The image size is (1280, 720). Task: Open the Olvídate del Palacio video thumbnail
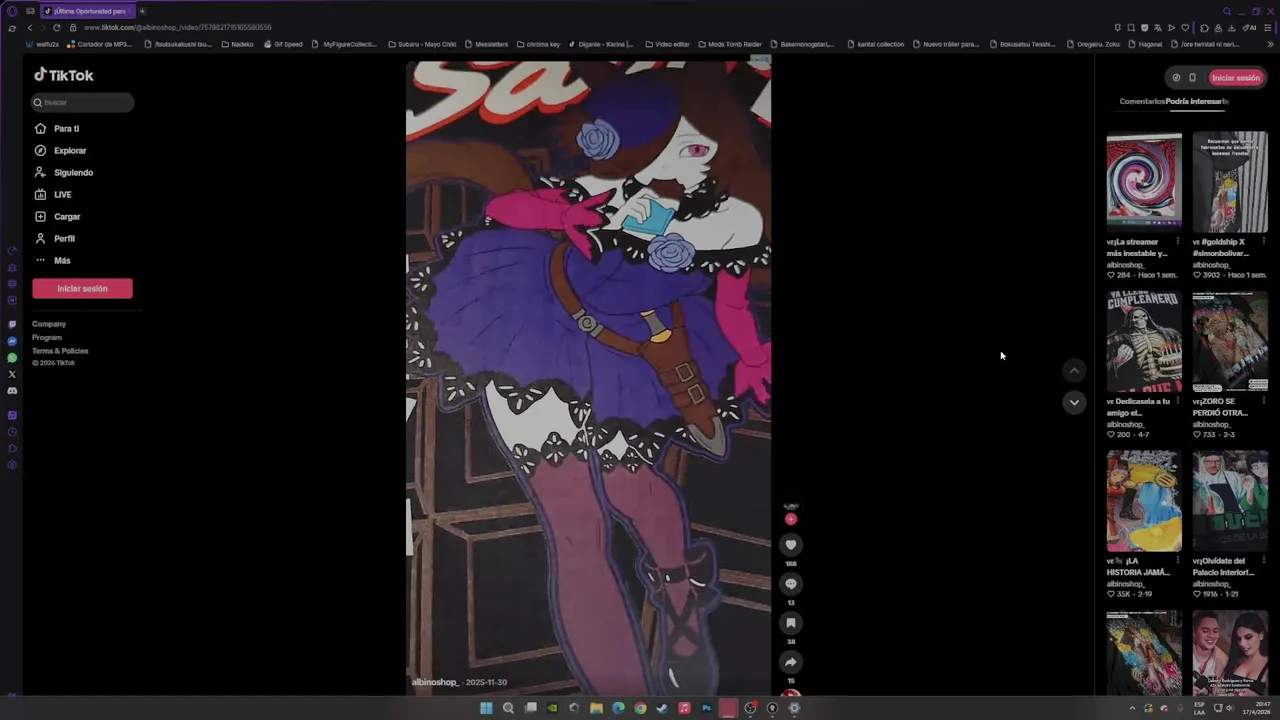1230,500
